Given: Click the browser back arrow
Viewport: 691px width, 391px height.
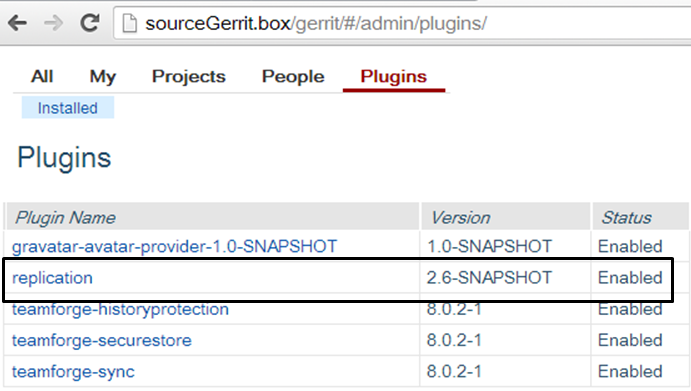Looking at the screenshot, I should (18, 23).
